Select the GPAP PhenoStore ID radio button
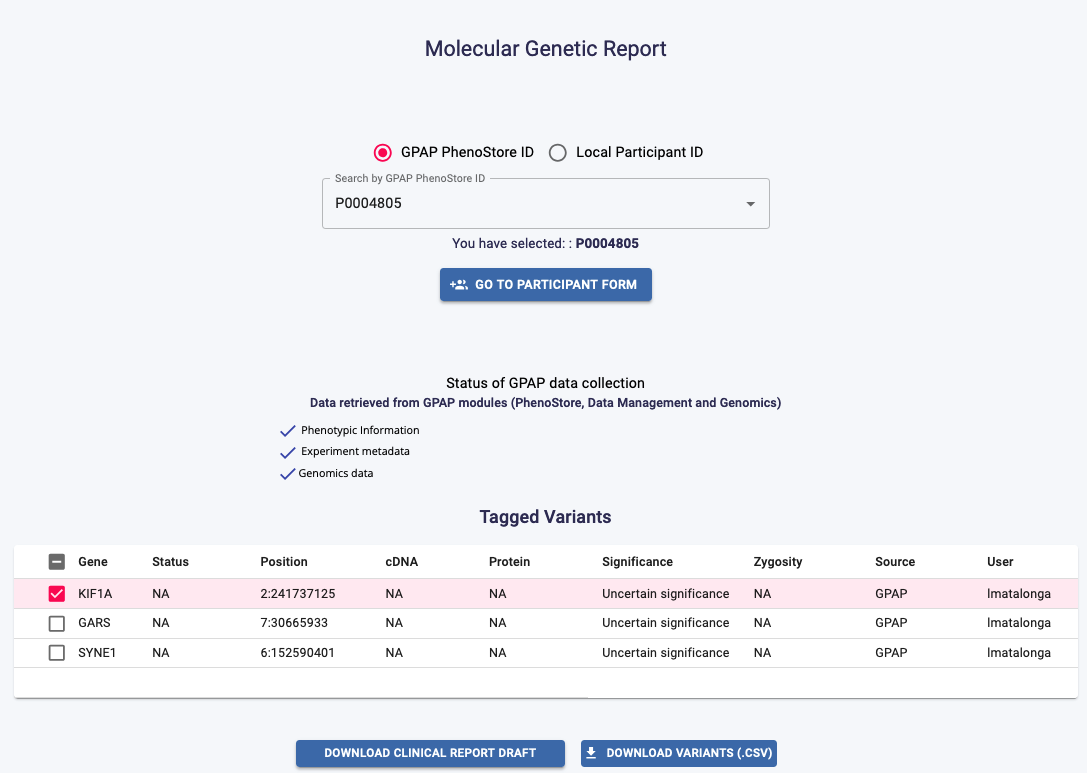1087x773 pixels. 381,152
